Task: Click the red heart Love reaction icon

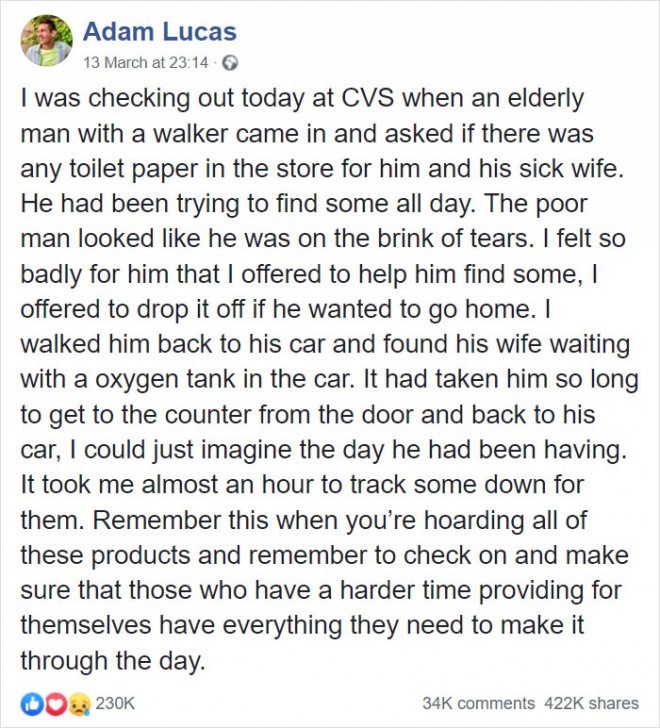Action: (x=55, y=704)
